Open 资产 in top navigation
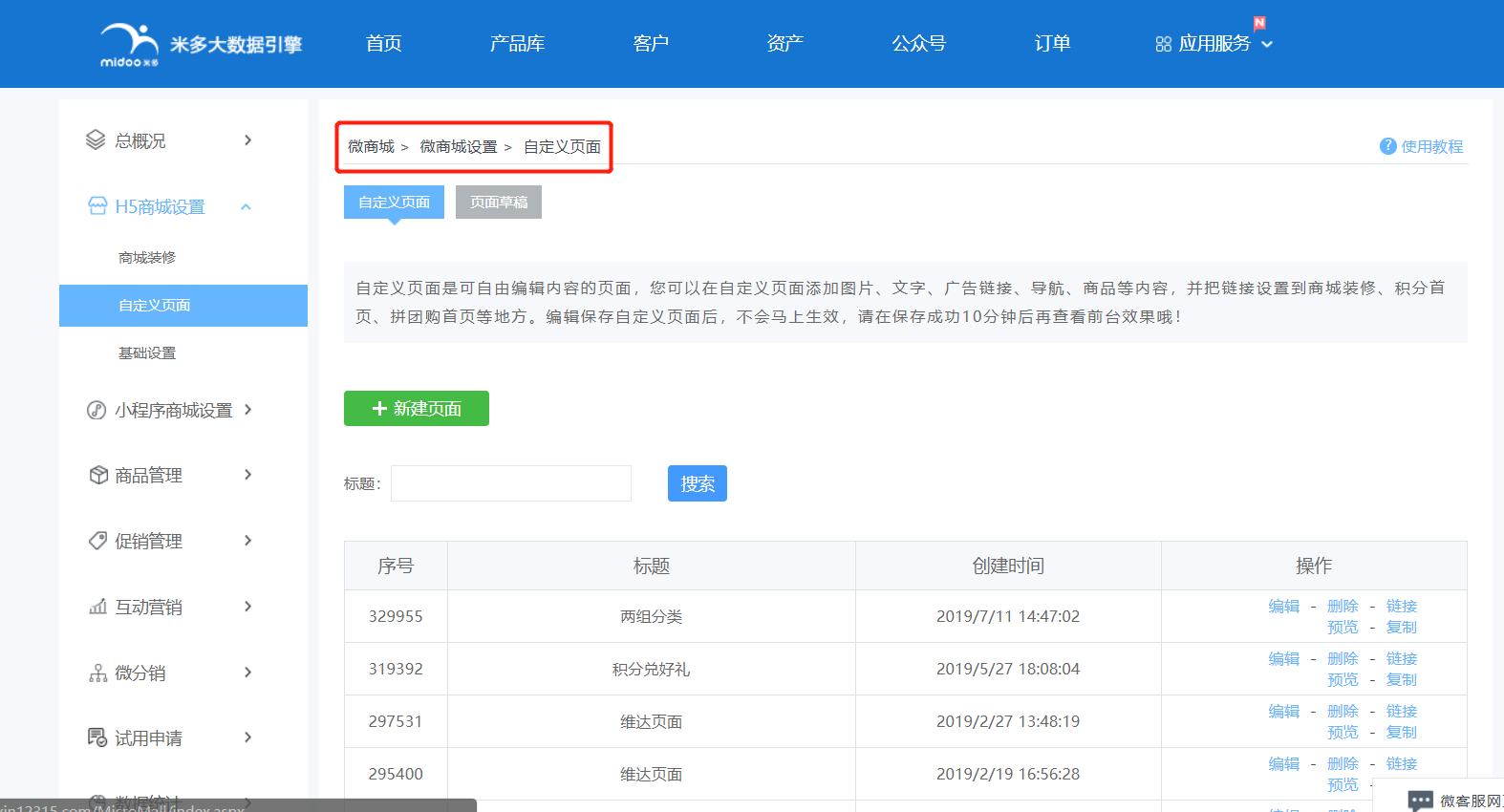The height and width of the screenshot is (812, 1504). pyautogui.click(x=784, y=43)
